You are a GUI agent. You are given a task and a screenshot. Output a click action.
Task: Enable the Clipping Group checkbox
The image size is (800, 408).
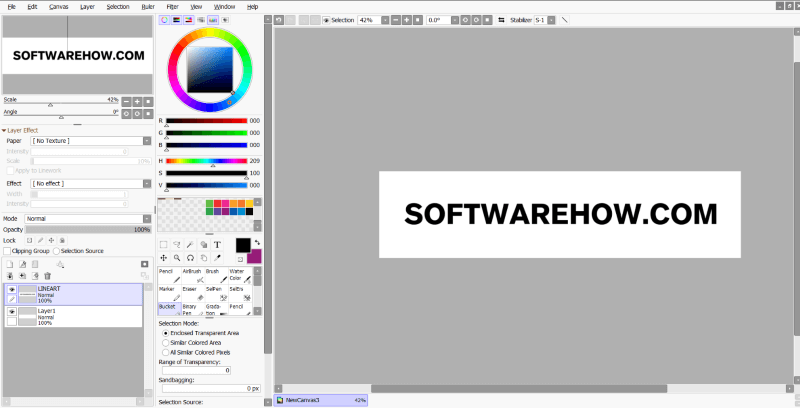[x=7, y=251]
